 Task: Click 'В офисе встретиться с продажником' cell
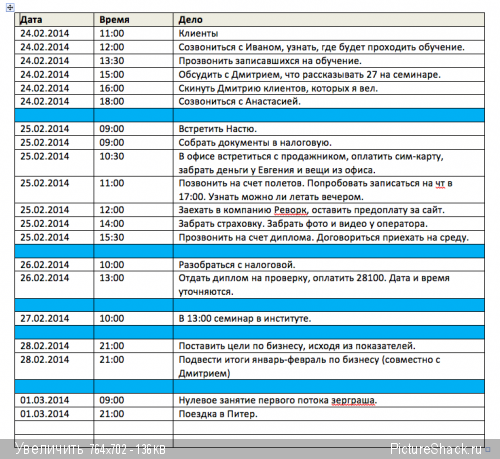(329, 163)
